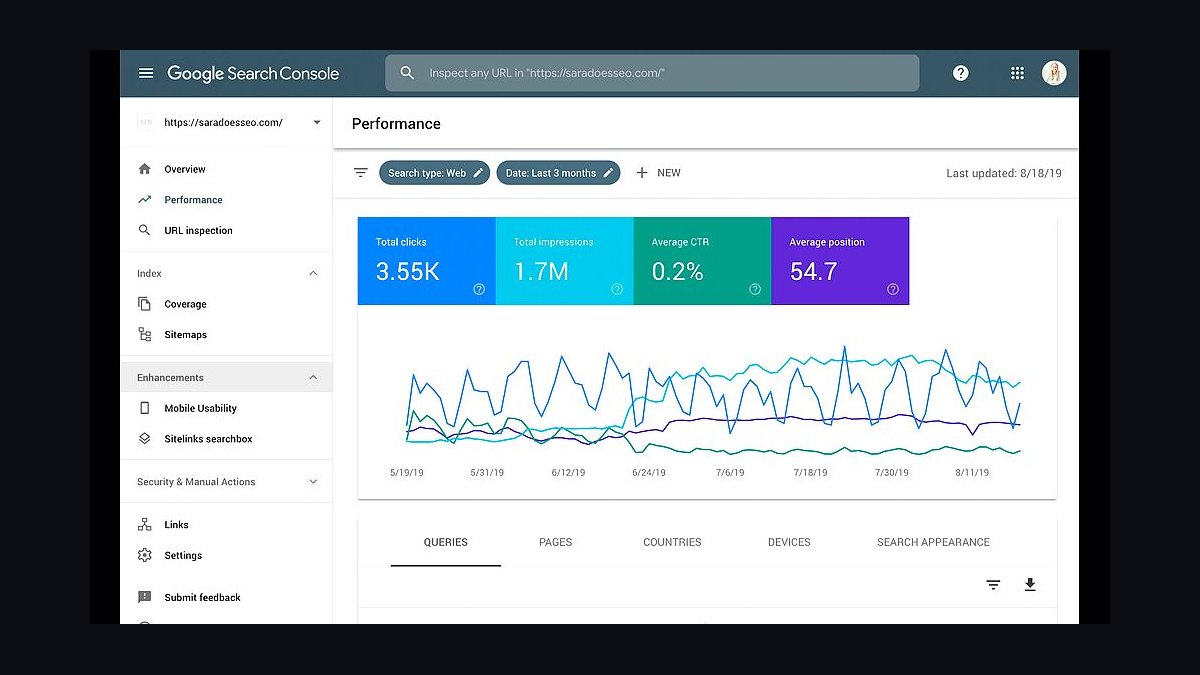The image size is (1200, 675).
Task: Switch to the SEARCH APPEARANCE tab
Action: click(933, 542)
